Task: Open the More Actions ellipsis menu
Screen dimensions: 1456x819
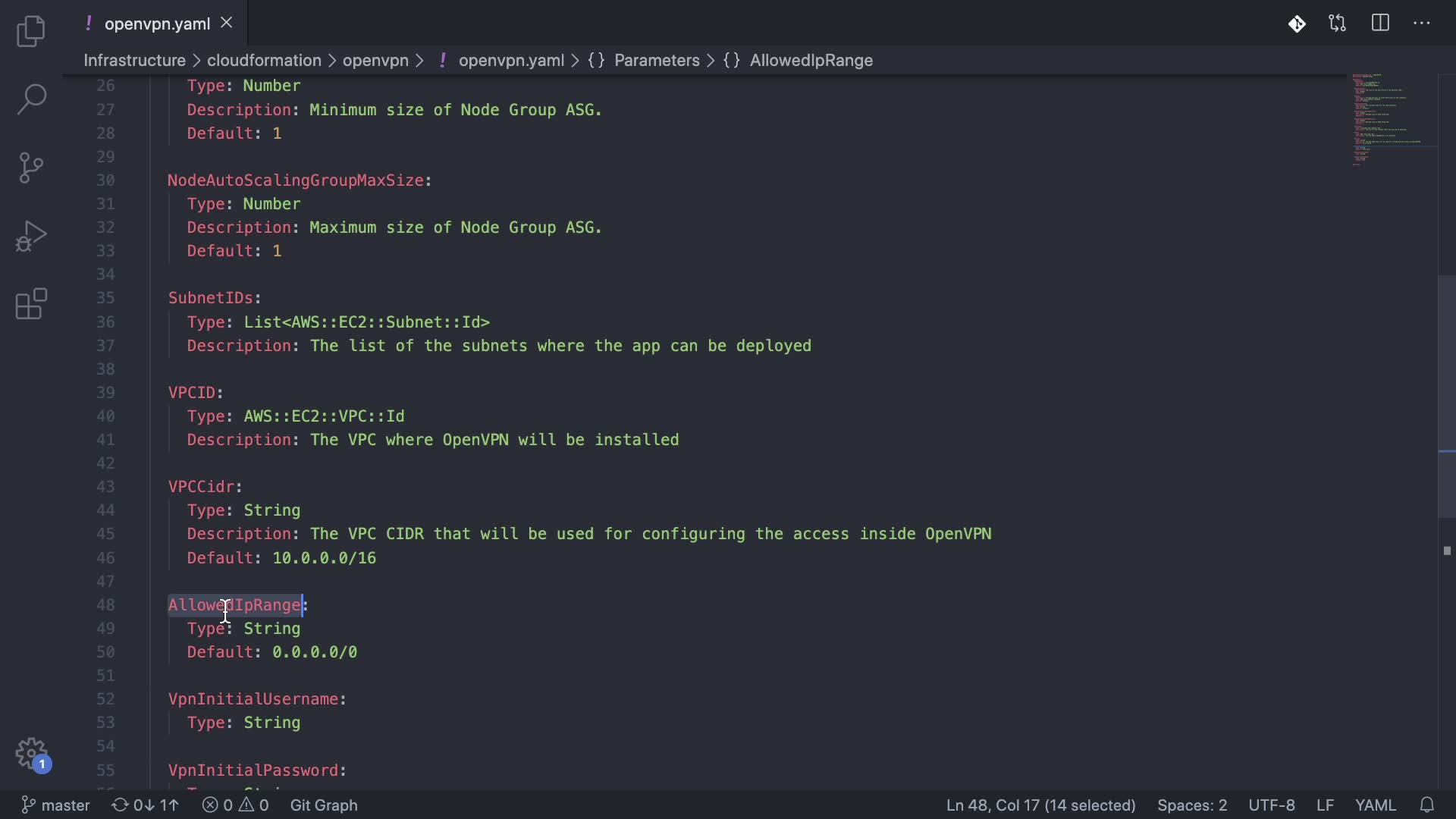Action: tap(1422, 24)
